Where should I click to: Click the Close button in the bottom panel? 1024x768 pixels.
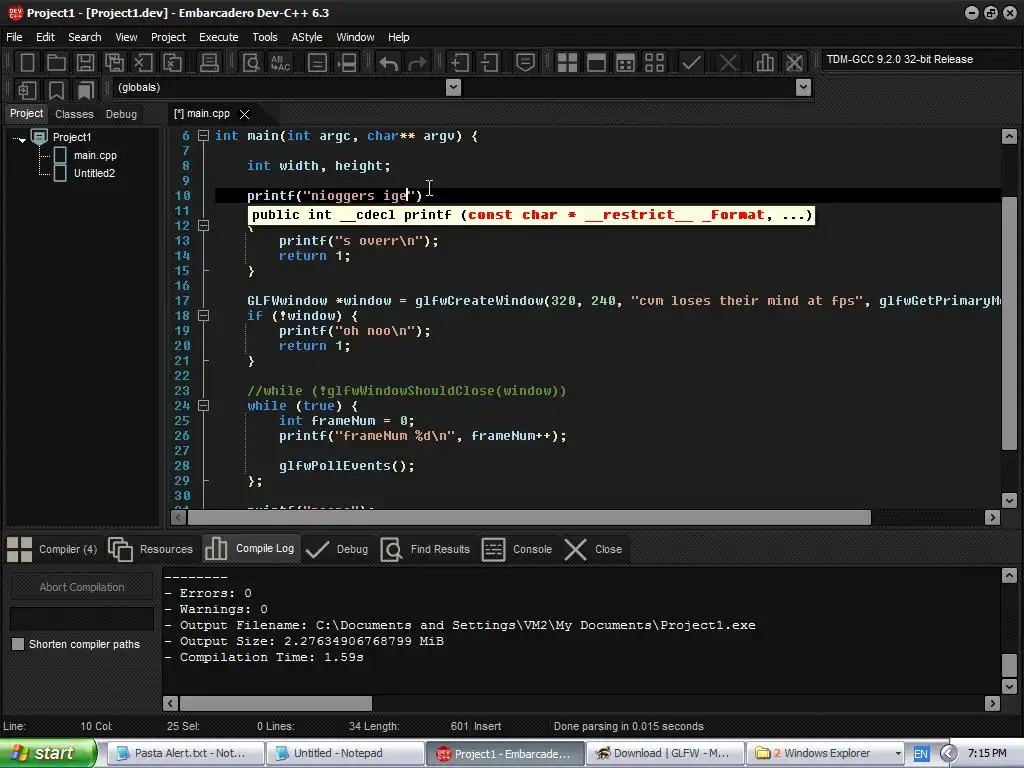[593, 549]
